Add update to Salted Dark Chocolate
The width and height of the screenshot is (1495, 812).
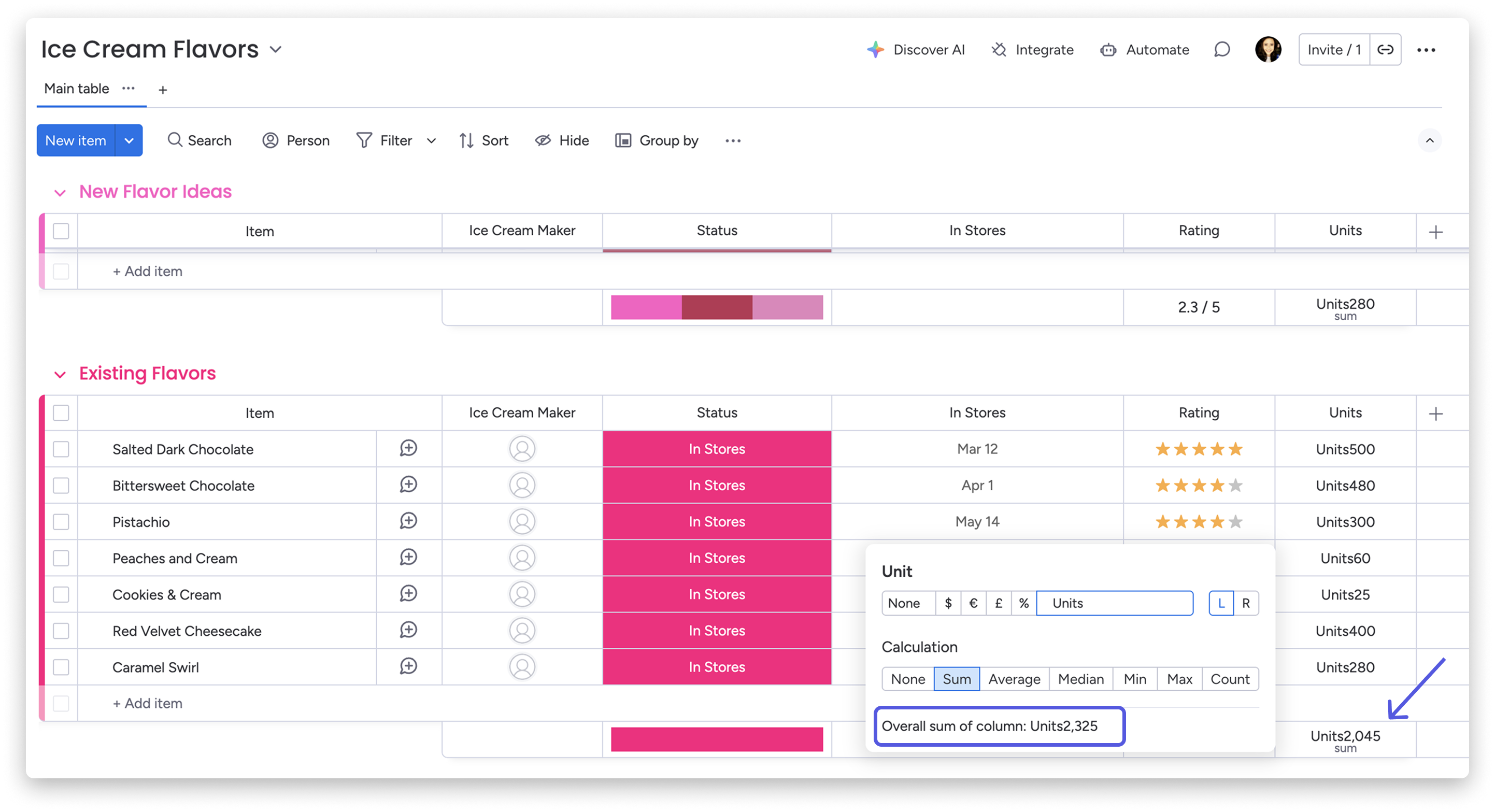pos(408,449)
